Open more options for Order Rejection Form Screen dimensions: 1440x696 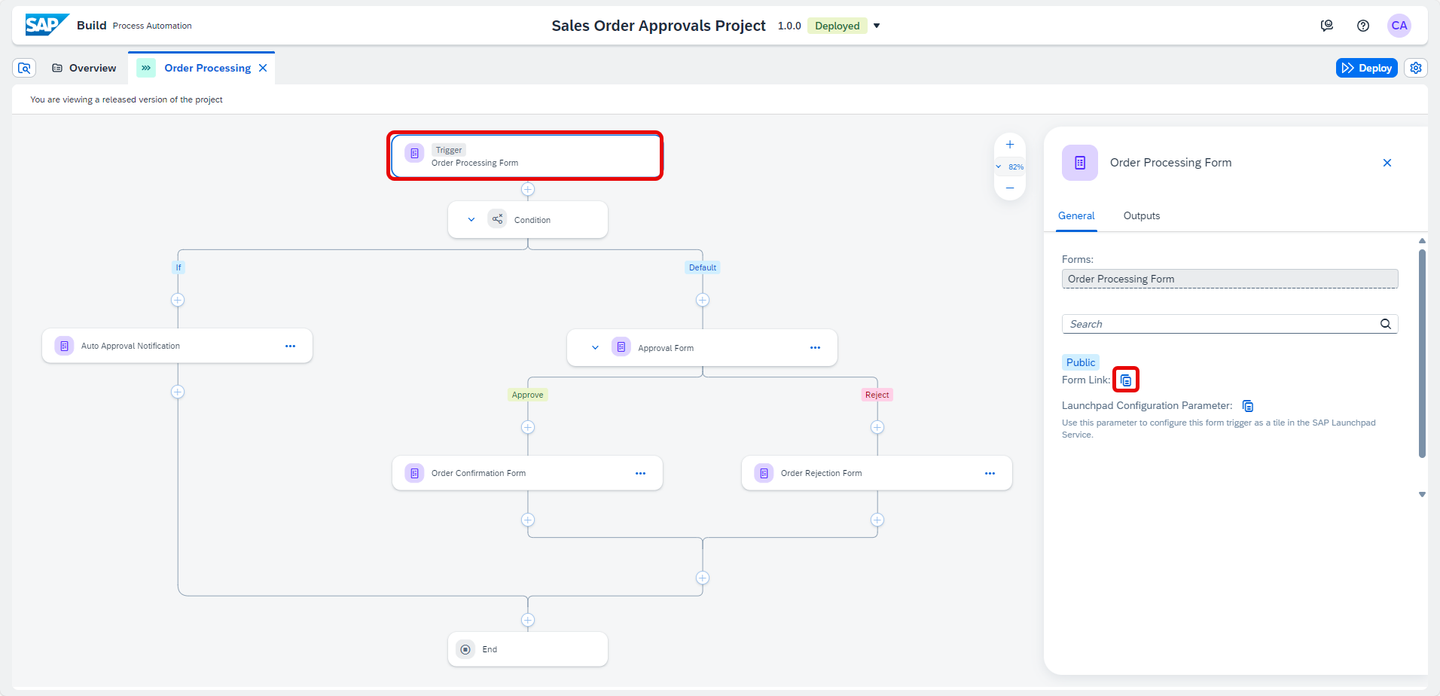pos(989,473)
